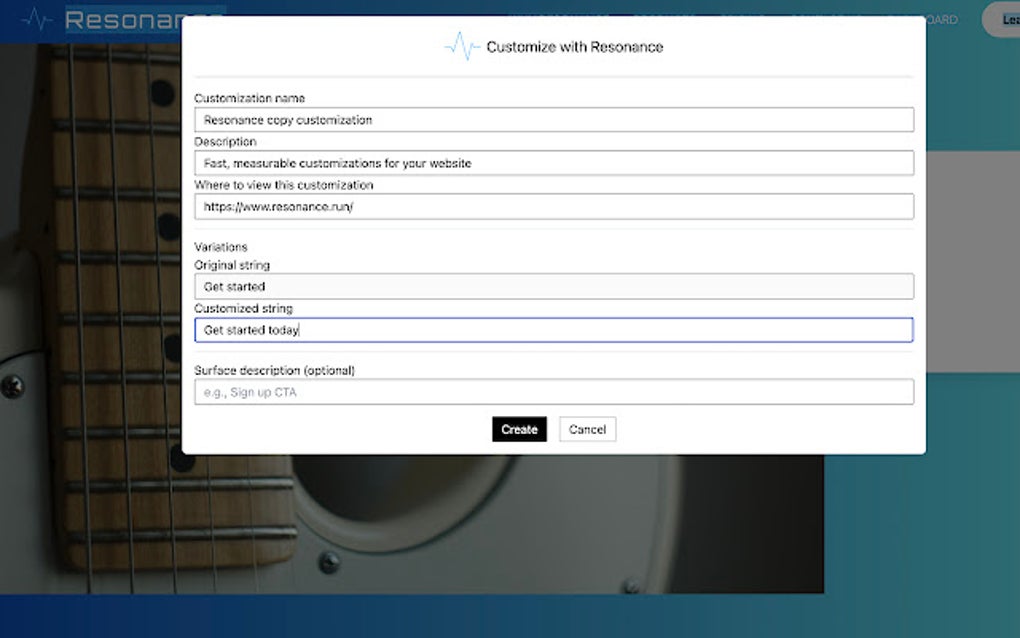The width and height of the screenshot is (1020, 638).
Task: Focus the Customized string input
Action: tap(553, 330)
